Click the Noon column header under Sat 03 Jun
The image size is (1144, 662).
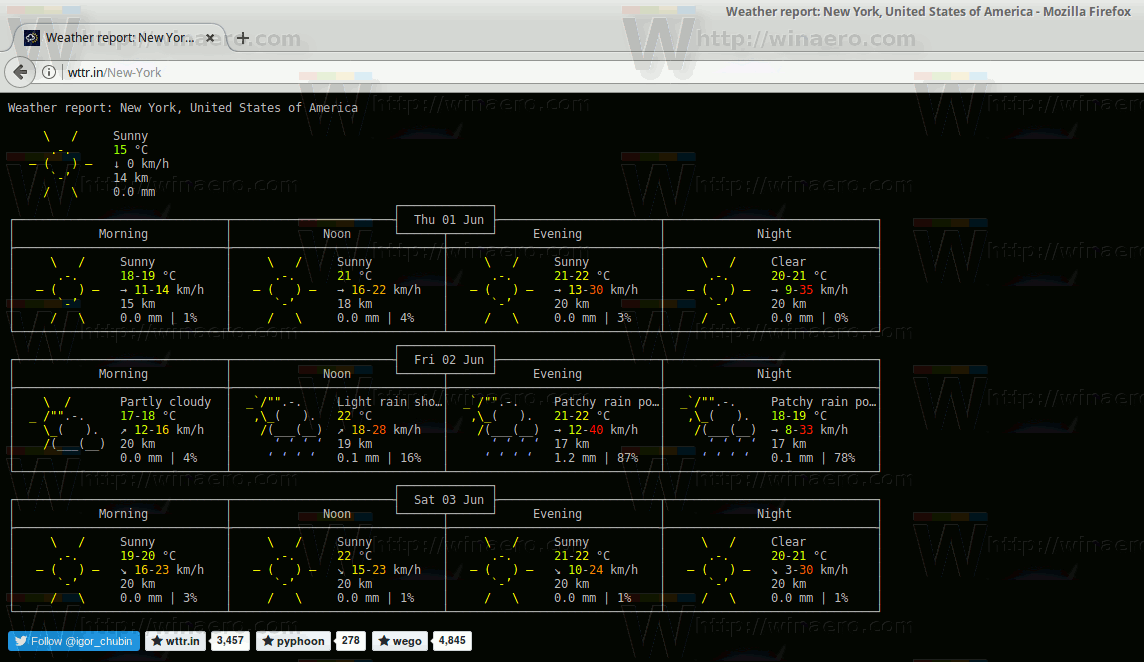point(336,513)
